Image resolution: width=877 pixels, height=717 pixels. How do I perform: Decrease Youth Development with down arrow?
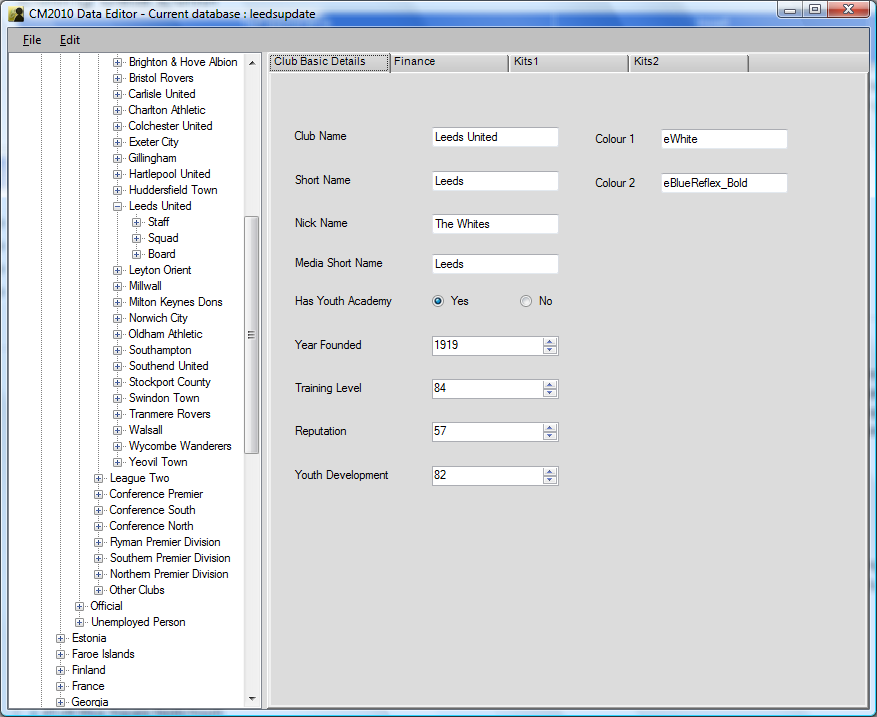pyautogui.click(x=550, y=480)
